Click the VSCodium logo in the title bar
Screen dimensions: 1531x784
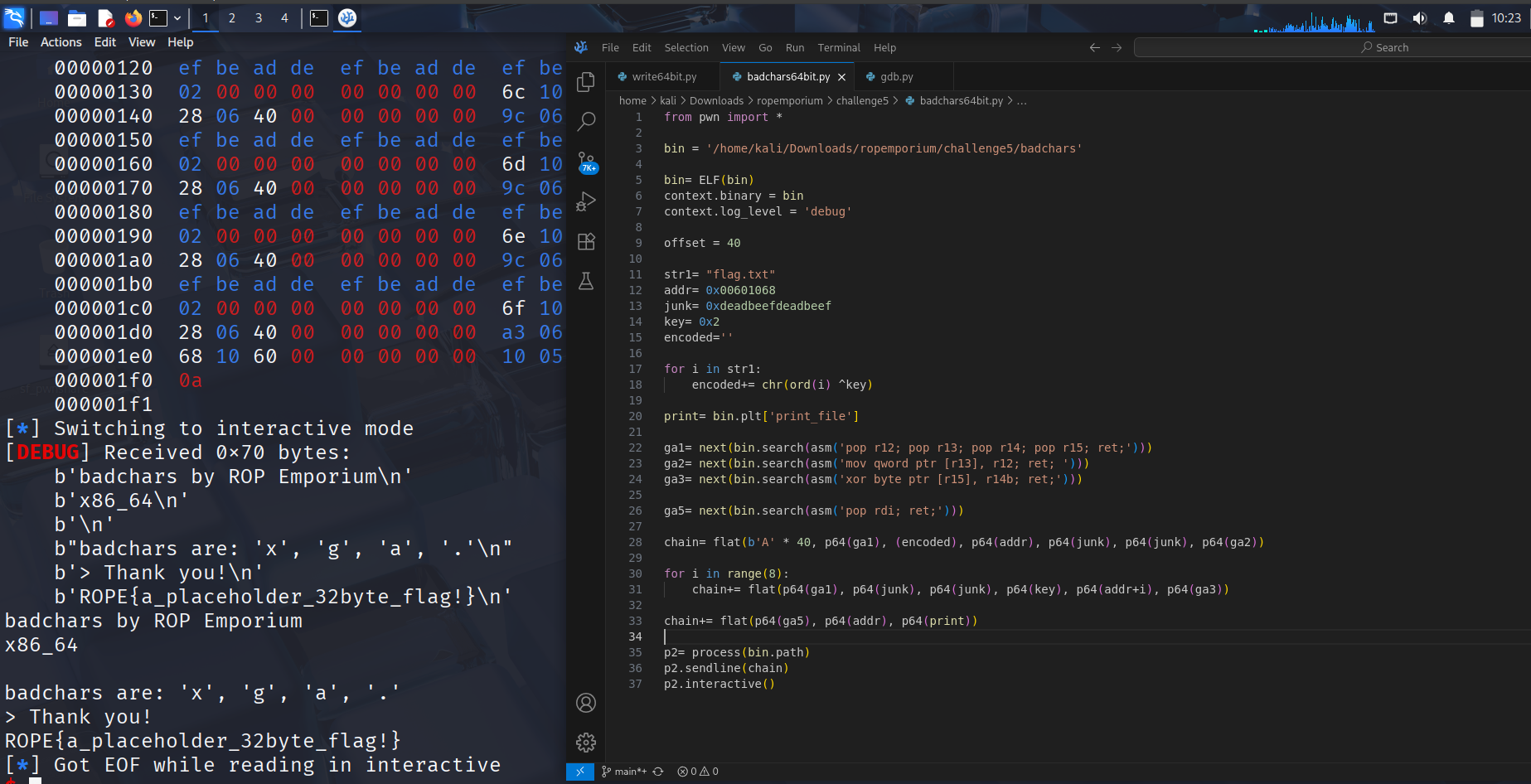click(581, 48)
